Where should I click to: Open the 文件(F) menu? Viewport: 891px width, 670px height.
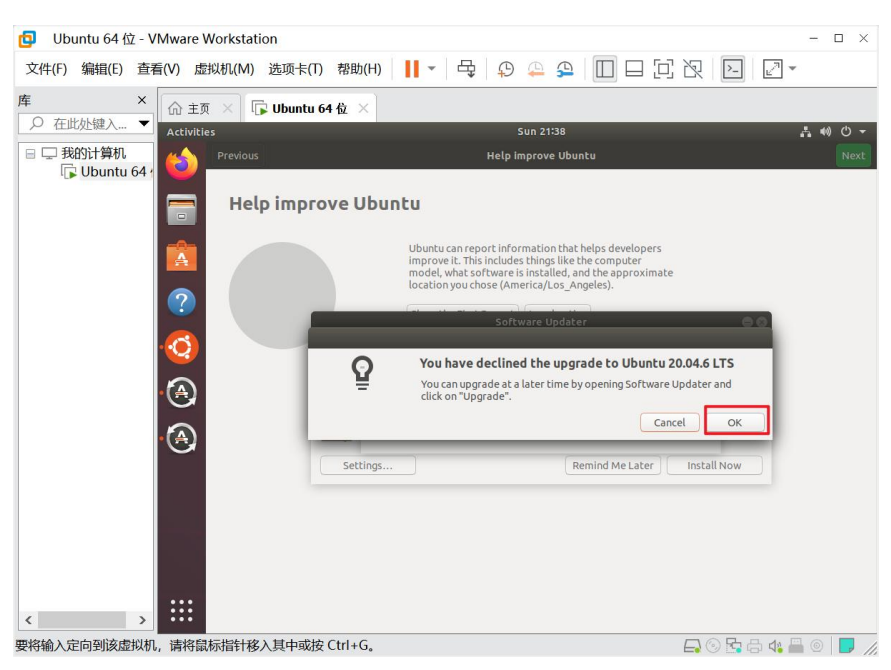click(46, 69)
